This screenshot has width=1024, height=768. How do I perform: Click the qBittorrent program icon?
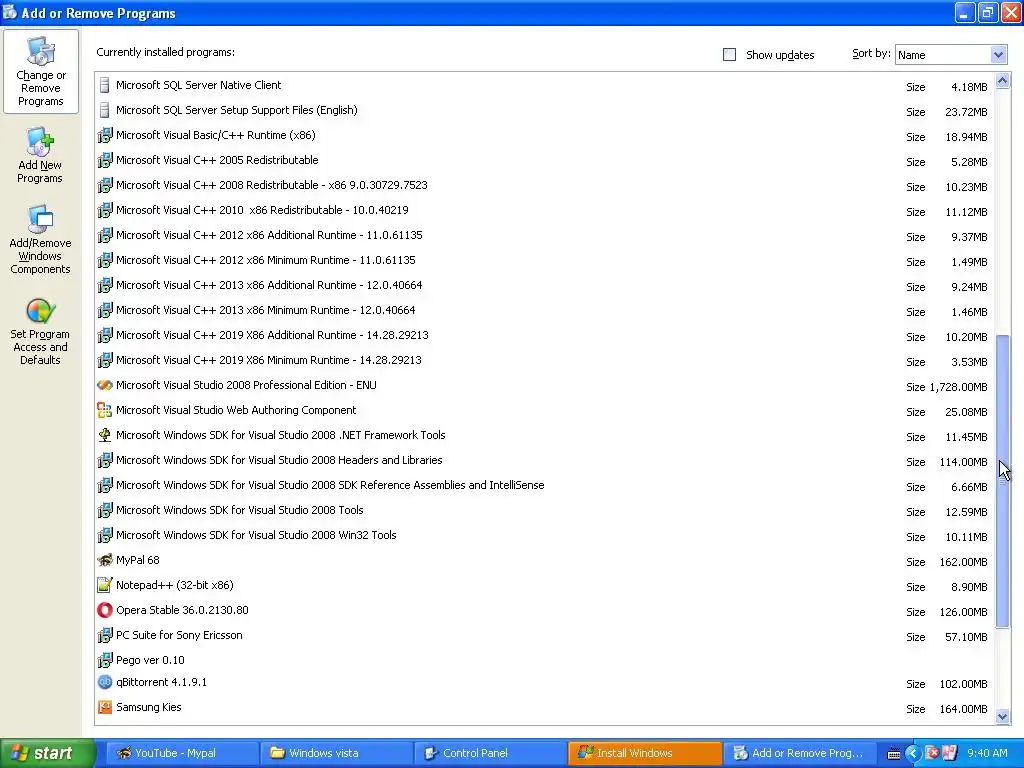pos(104,682)
